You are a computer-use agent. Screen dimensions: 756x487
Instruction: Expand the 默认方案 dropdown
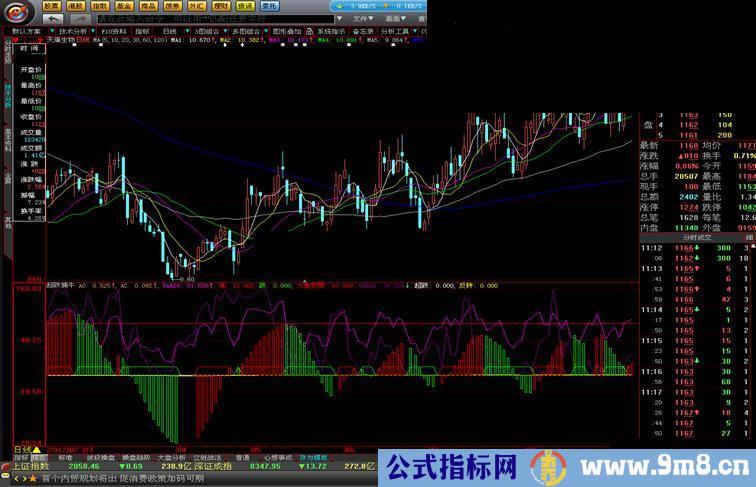pyautogui.click(x=30, y=31)
